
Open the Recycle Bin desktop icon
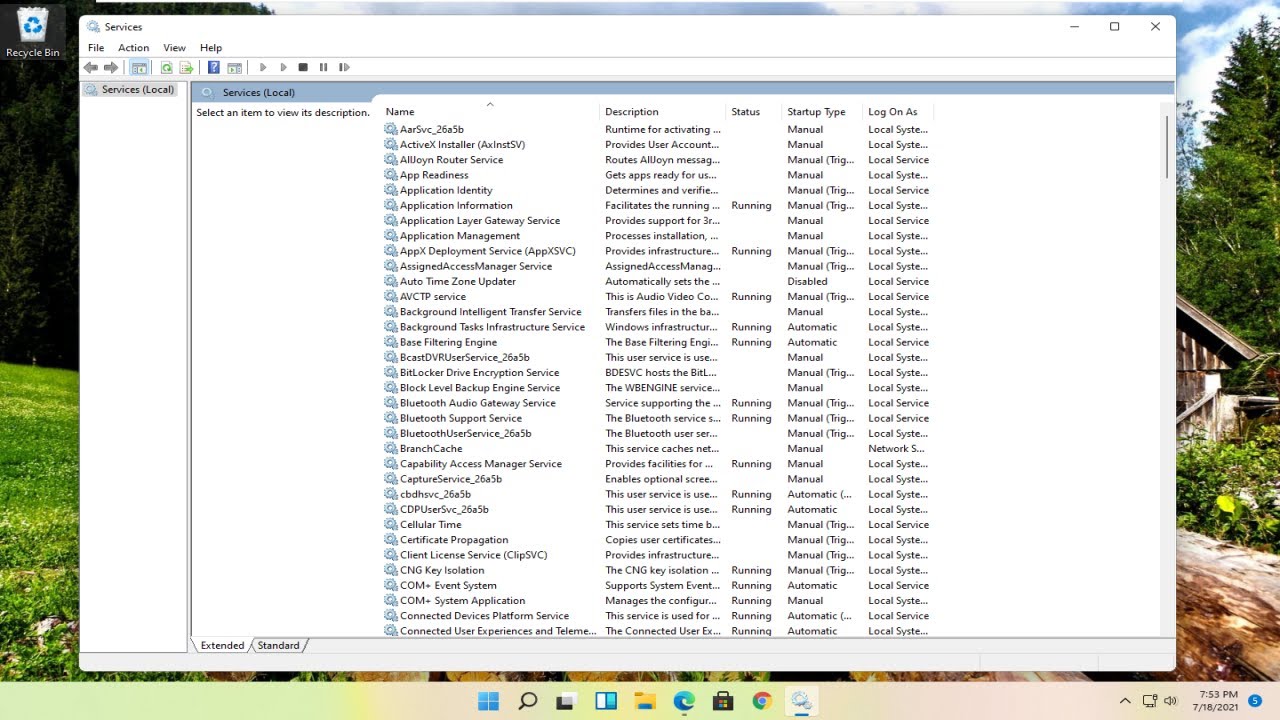[x=33, y=32]
